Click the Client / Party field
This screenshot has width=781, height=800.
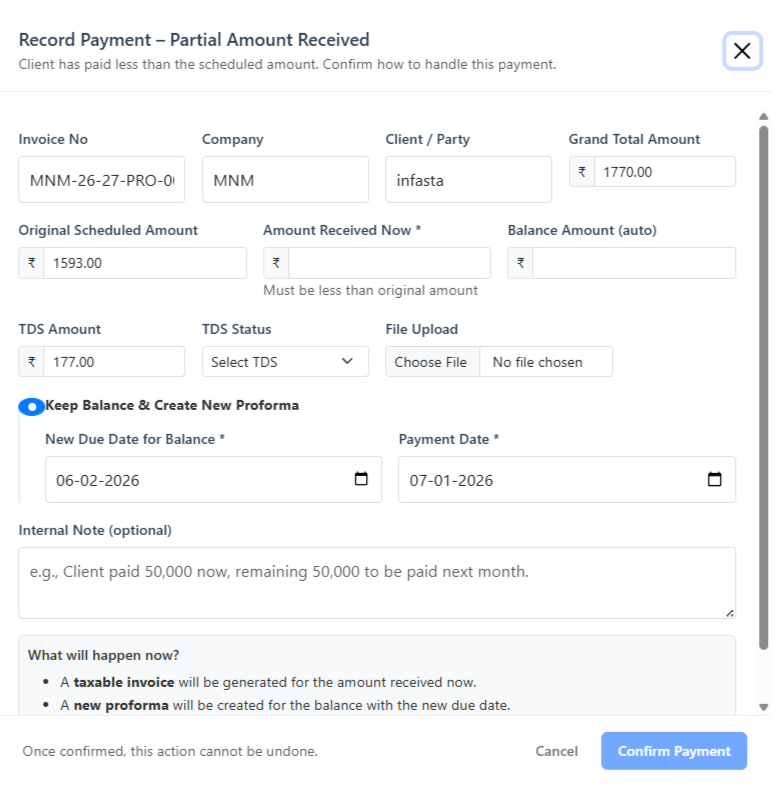[x=468, y=180]
